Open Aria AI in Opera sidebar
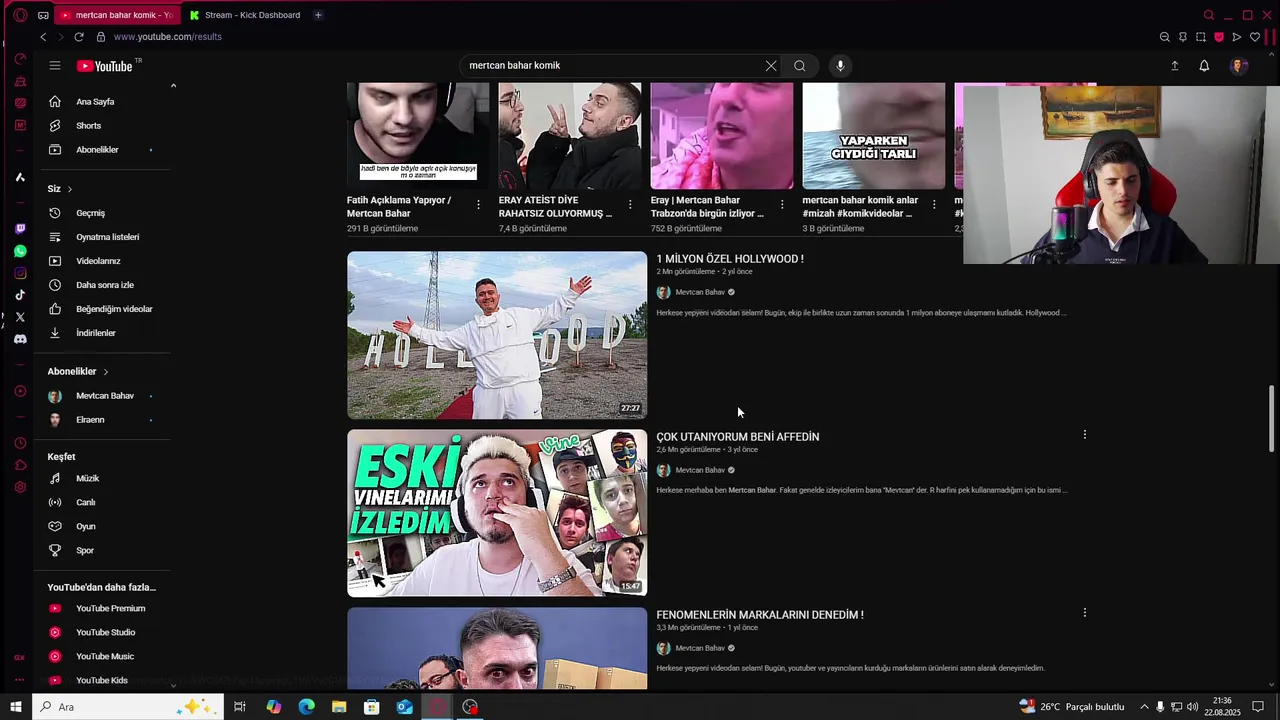The image size is (1280, 720). coord(20,177)
